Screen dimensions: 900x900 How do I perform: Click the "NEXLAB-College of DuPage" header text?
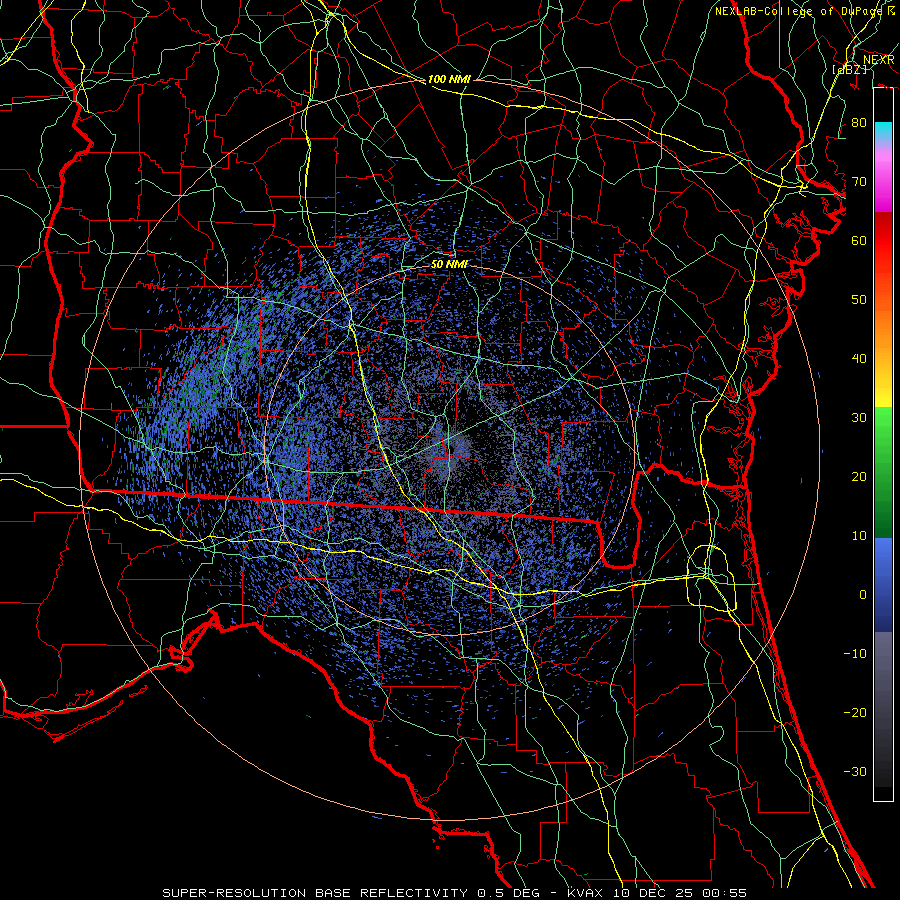(x=798, y=11)
